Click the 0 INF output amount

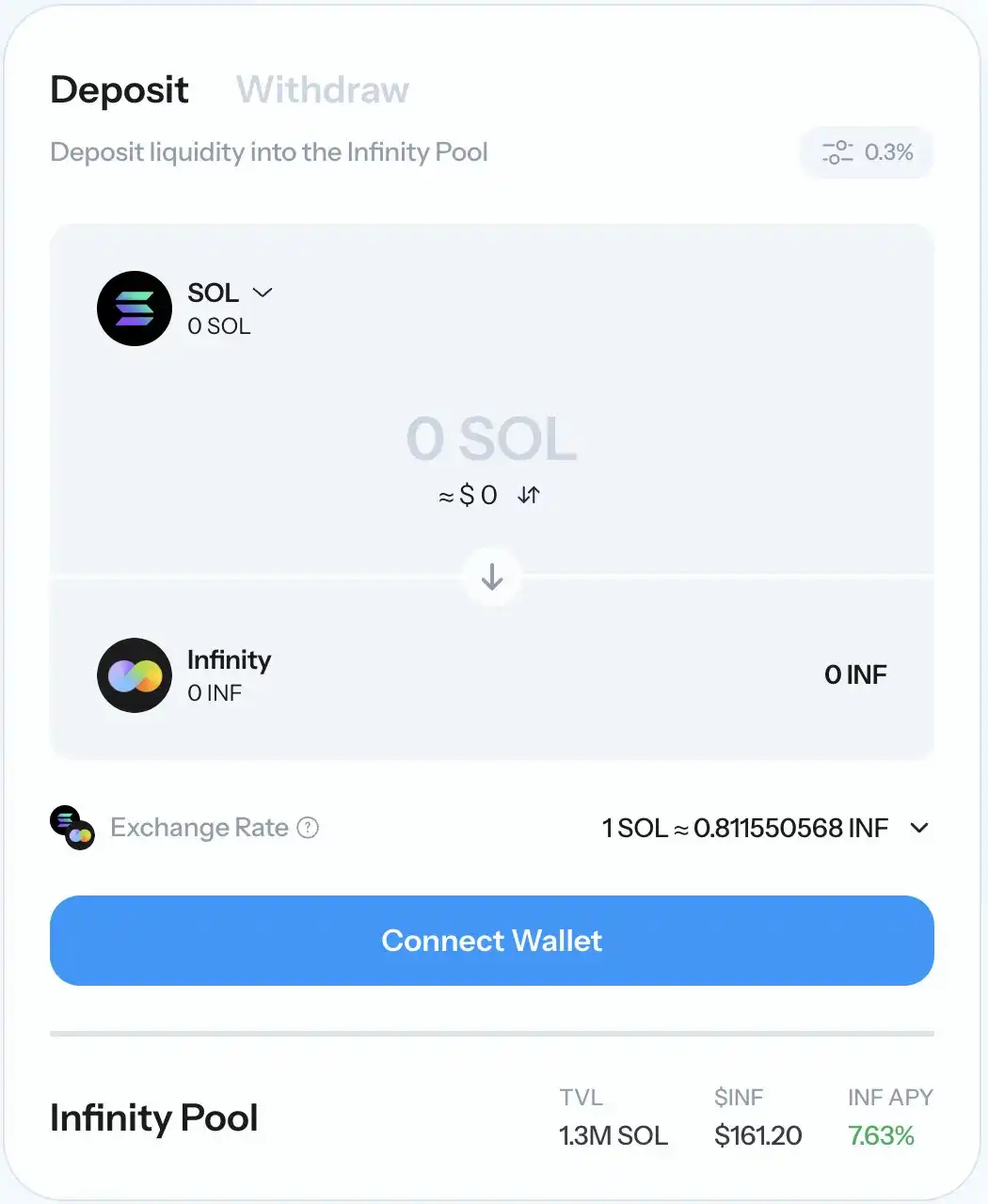855,674
